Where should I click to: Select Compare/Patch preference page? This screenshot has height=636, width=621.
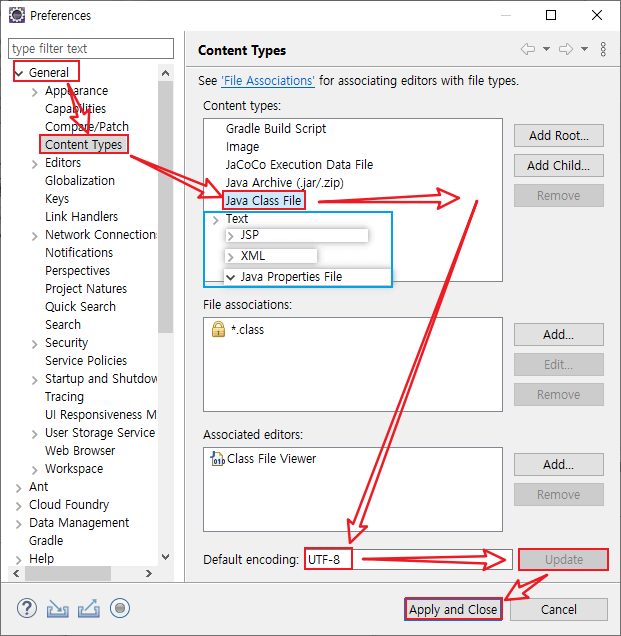point(87,127)
